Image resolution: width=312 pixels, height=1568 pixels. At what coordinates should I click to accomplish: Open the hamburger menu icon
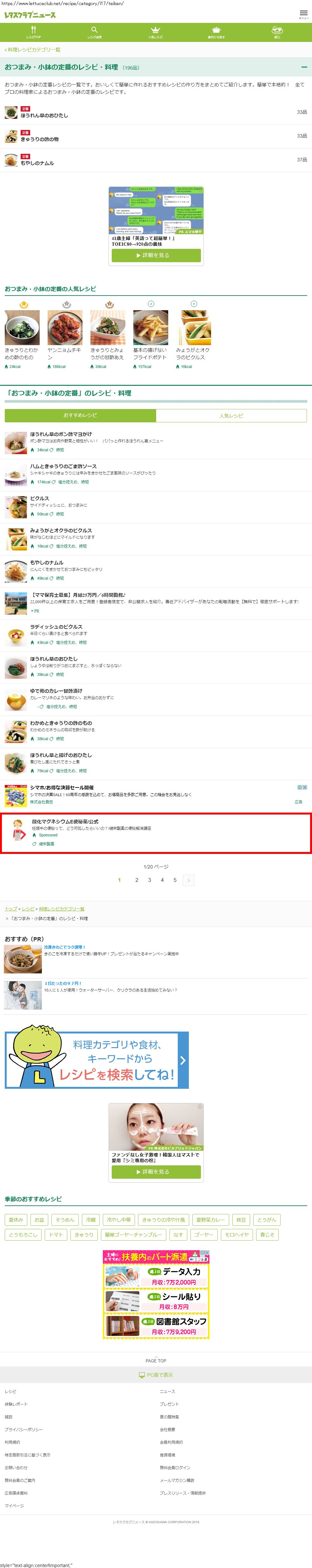[303, 13]
